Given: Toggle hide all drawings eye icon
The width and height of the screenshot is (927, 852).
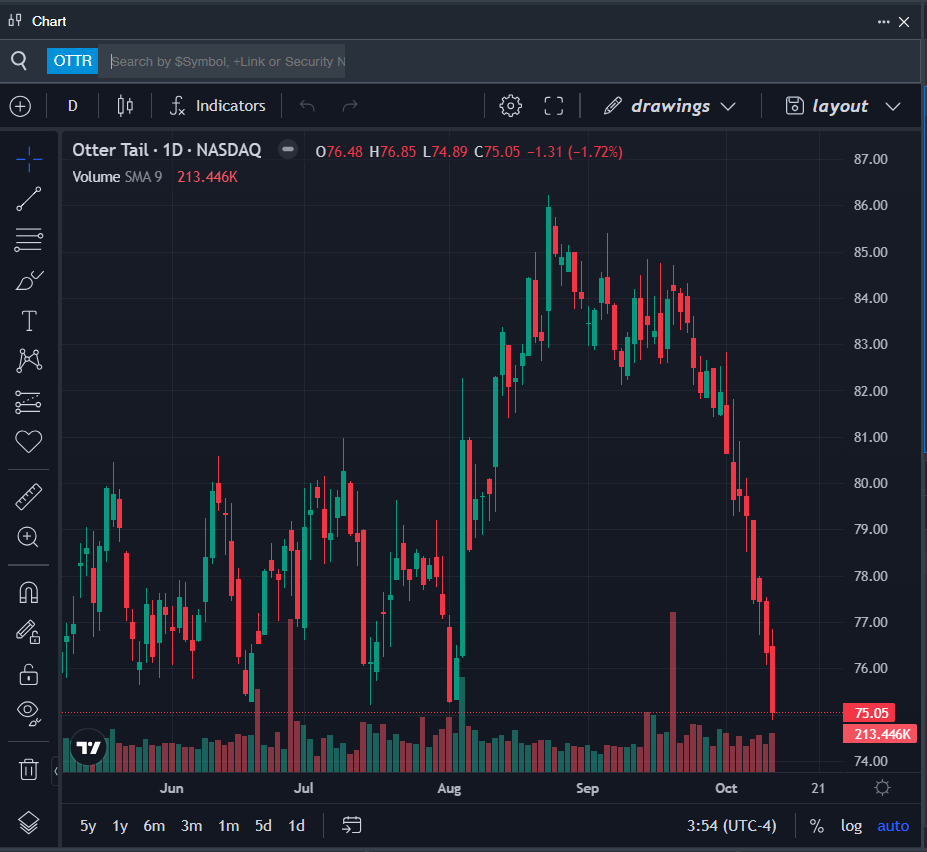Looking at the screenshot, I should point(29,713).
